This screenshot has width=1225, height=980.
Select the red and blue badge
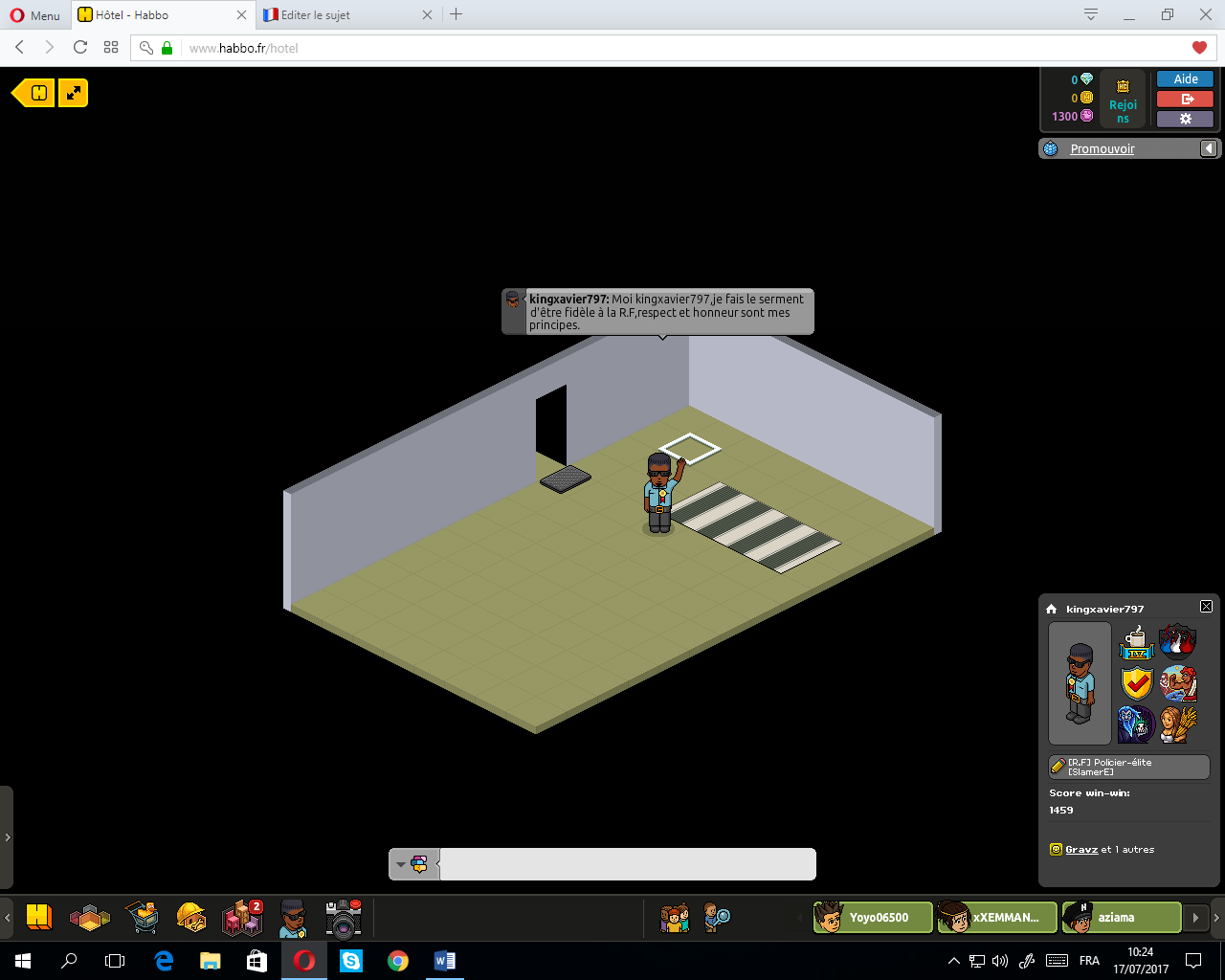tap(1177, 642)
